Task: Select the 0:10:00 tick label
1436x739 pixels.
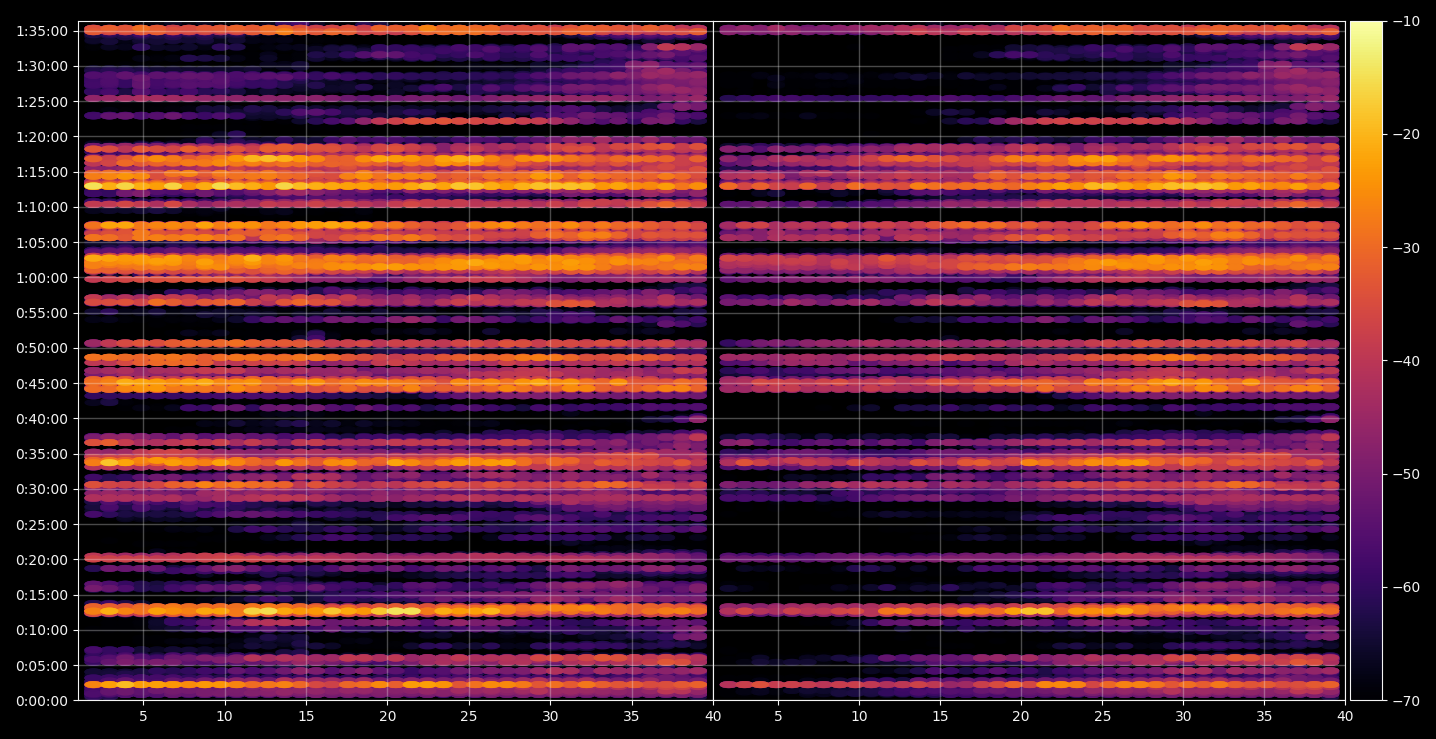Action: coord(42,630)
